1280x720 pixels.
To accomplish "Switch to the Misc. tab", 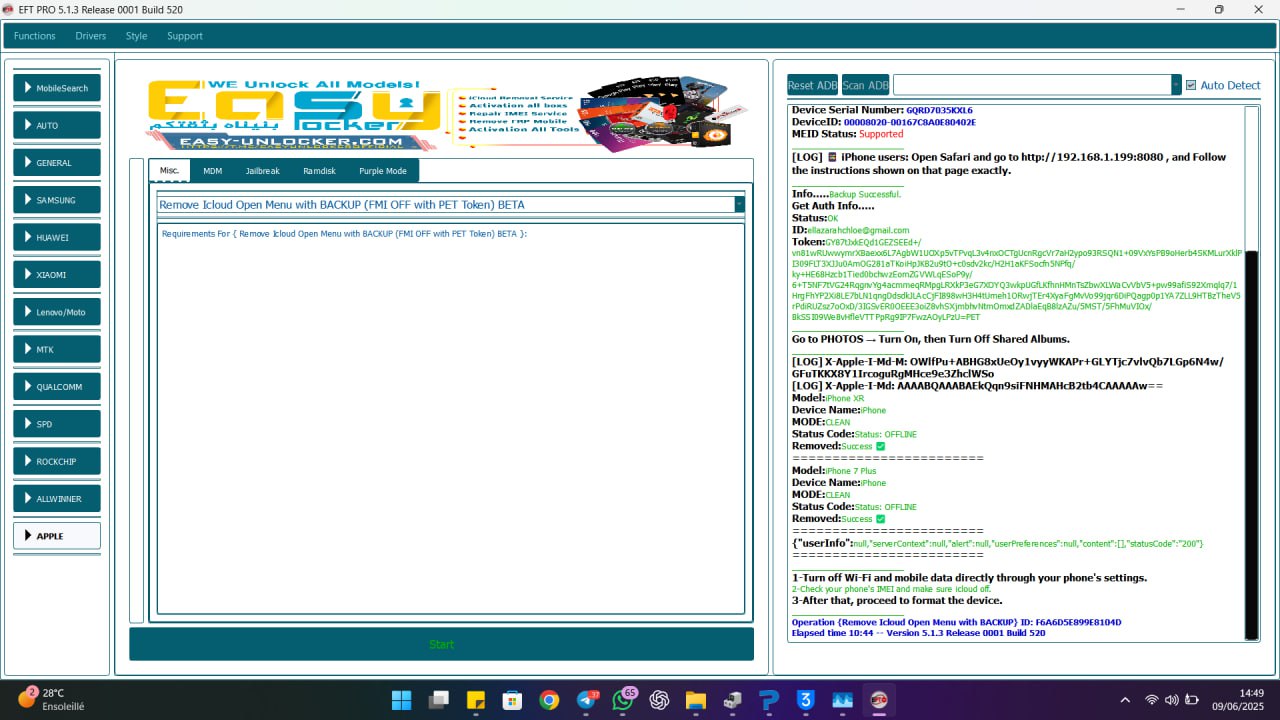I will point(169,170).
